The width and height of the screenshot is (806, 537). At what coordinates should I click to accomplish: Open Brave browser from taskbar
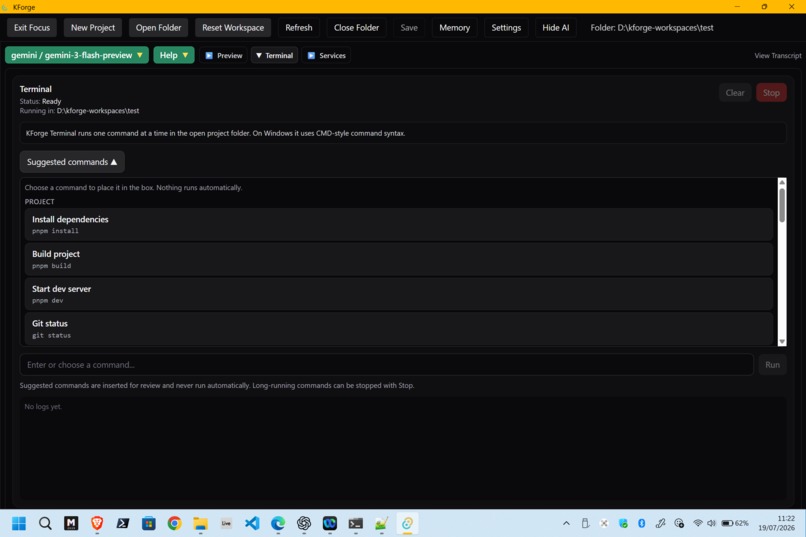pyautogui.click(x=97, y=523)
